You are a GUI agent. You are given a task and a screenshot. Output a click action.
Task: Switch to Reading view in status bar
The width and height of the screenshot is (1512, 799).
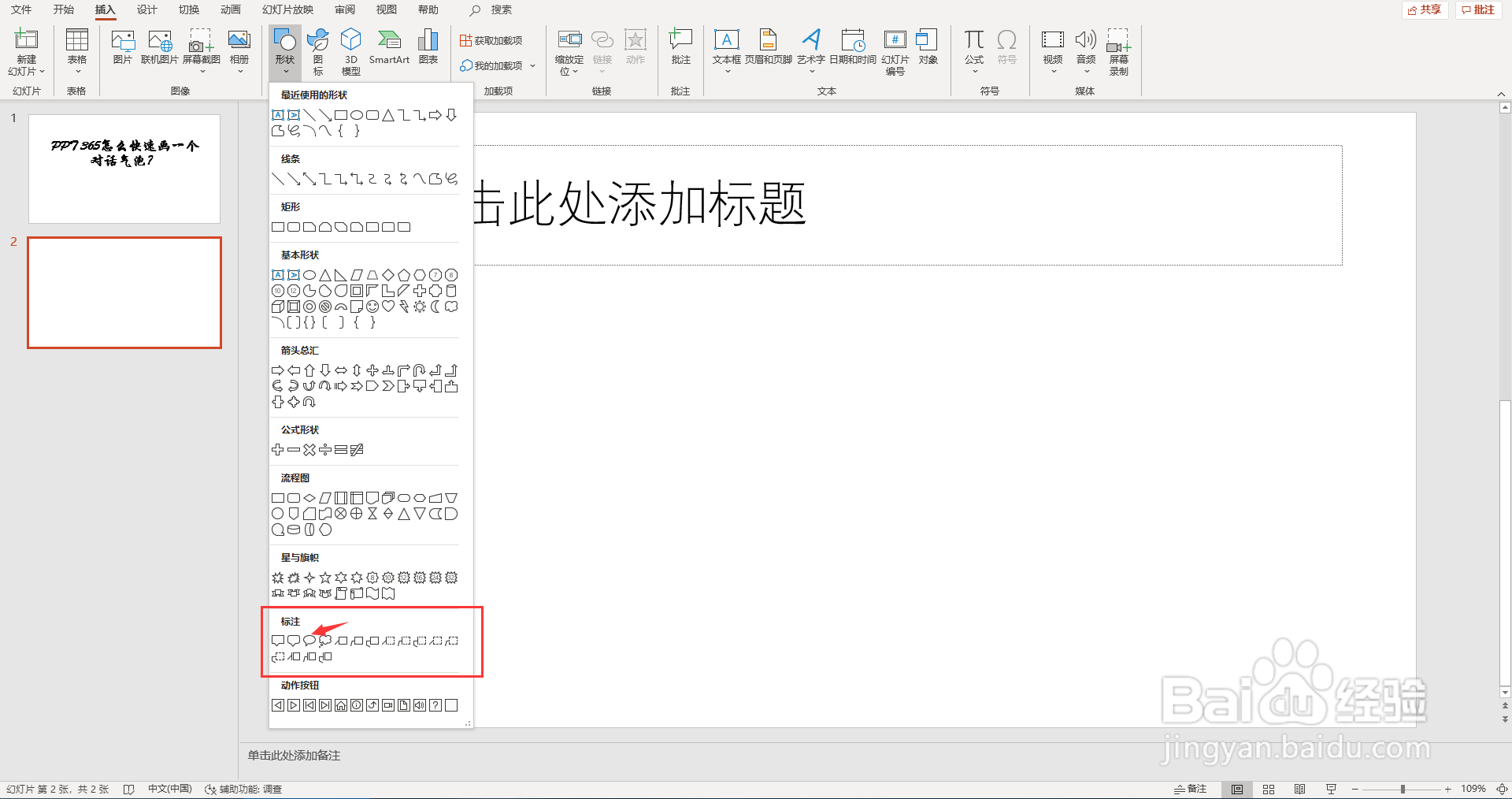coord(1300,789)
